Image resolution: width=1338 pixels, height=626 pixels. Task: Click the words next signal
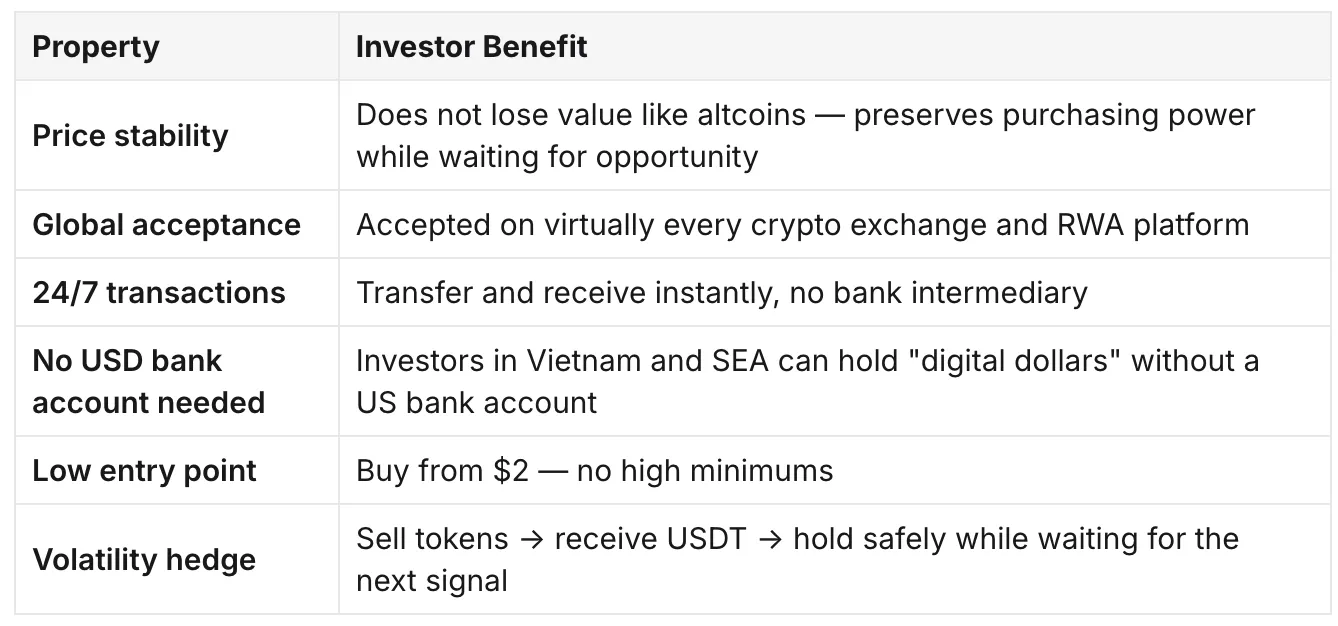point(432,580)
